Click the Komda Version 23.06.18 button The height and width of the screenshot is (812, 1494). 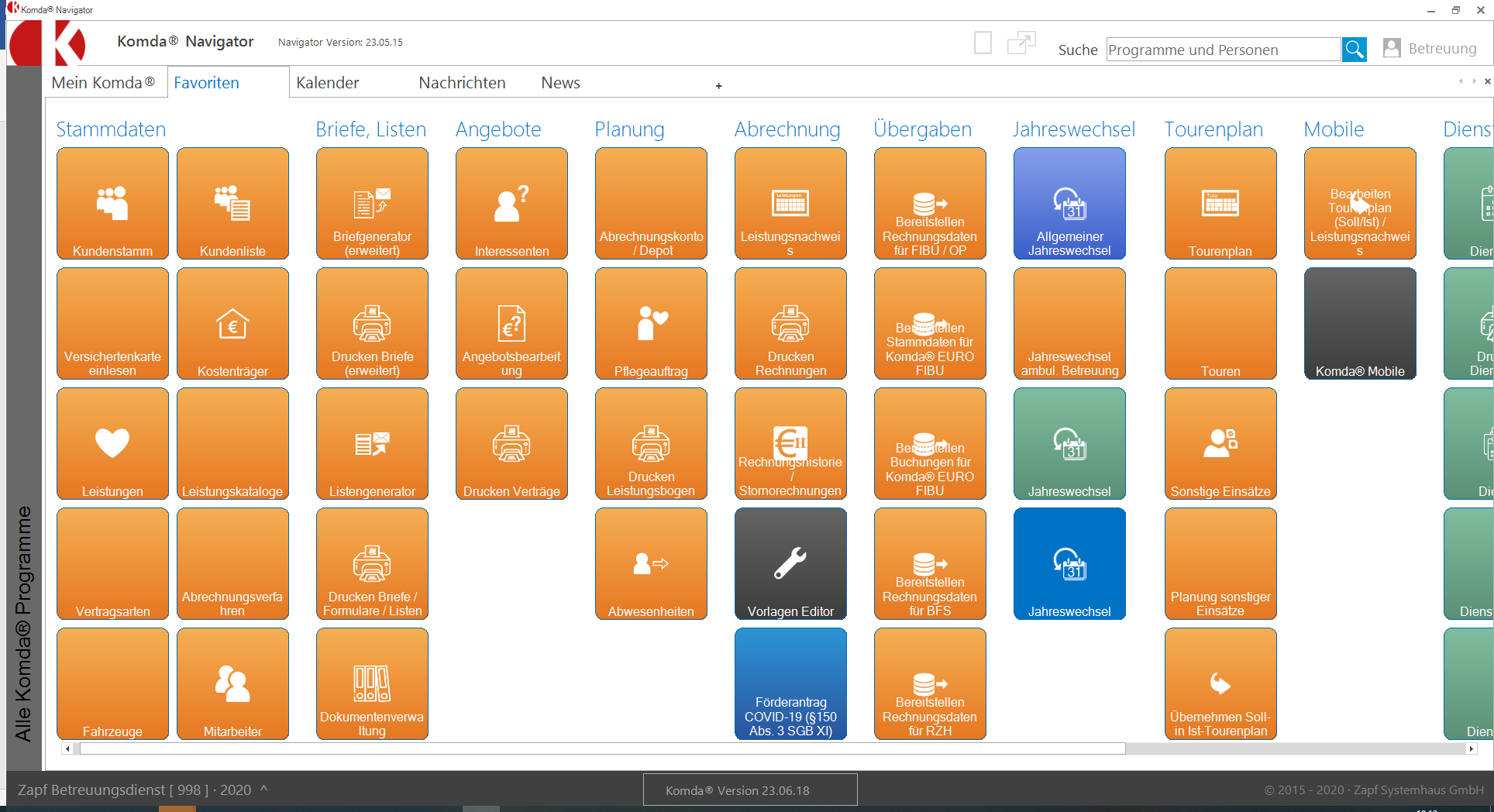[x=750, y=790]
